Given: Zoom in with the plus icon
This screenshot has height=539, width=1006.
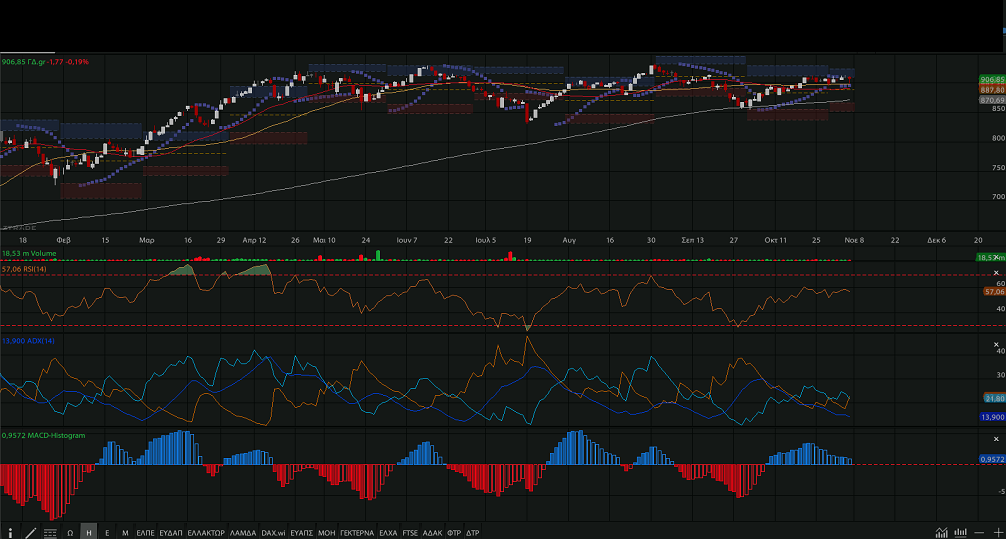Looking at the screenshot, I should [997, 532].
